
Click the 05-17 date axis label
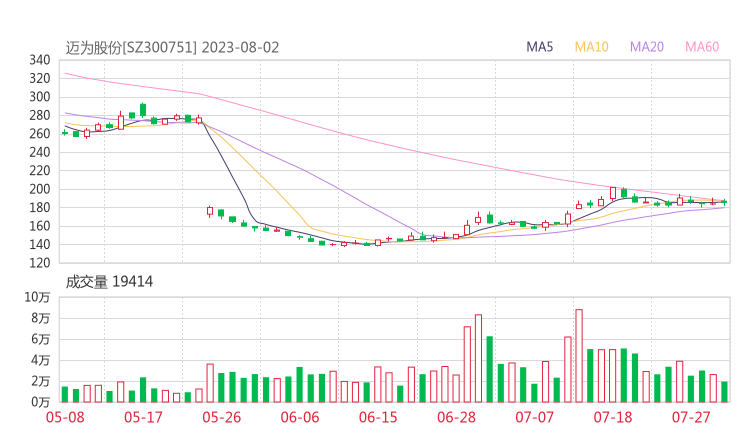click(x=143, y=417)
